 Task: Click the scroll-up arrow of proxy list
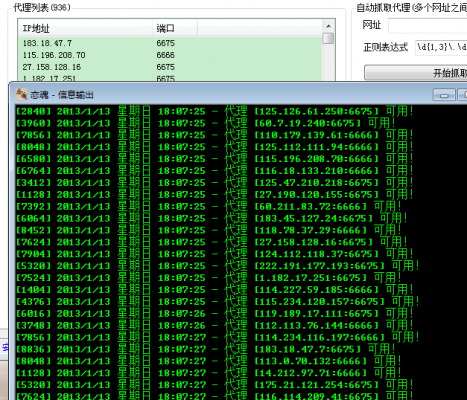(x=328, y=26)
